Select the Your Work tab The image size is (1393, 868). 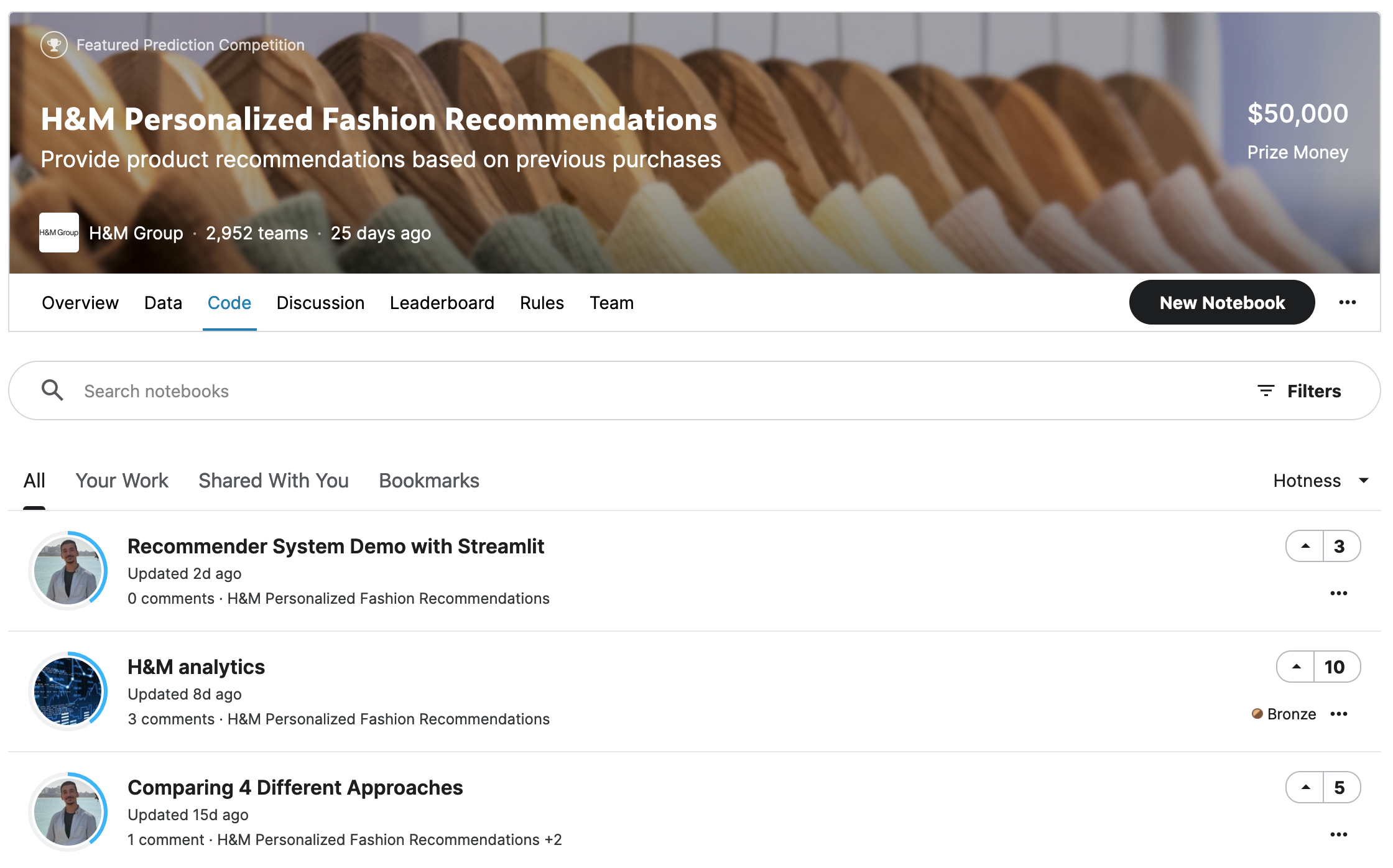tap(122, 481)
